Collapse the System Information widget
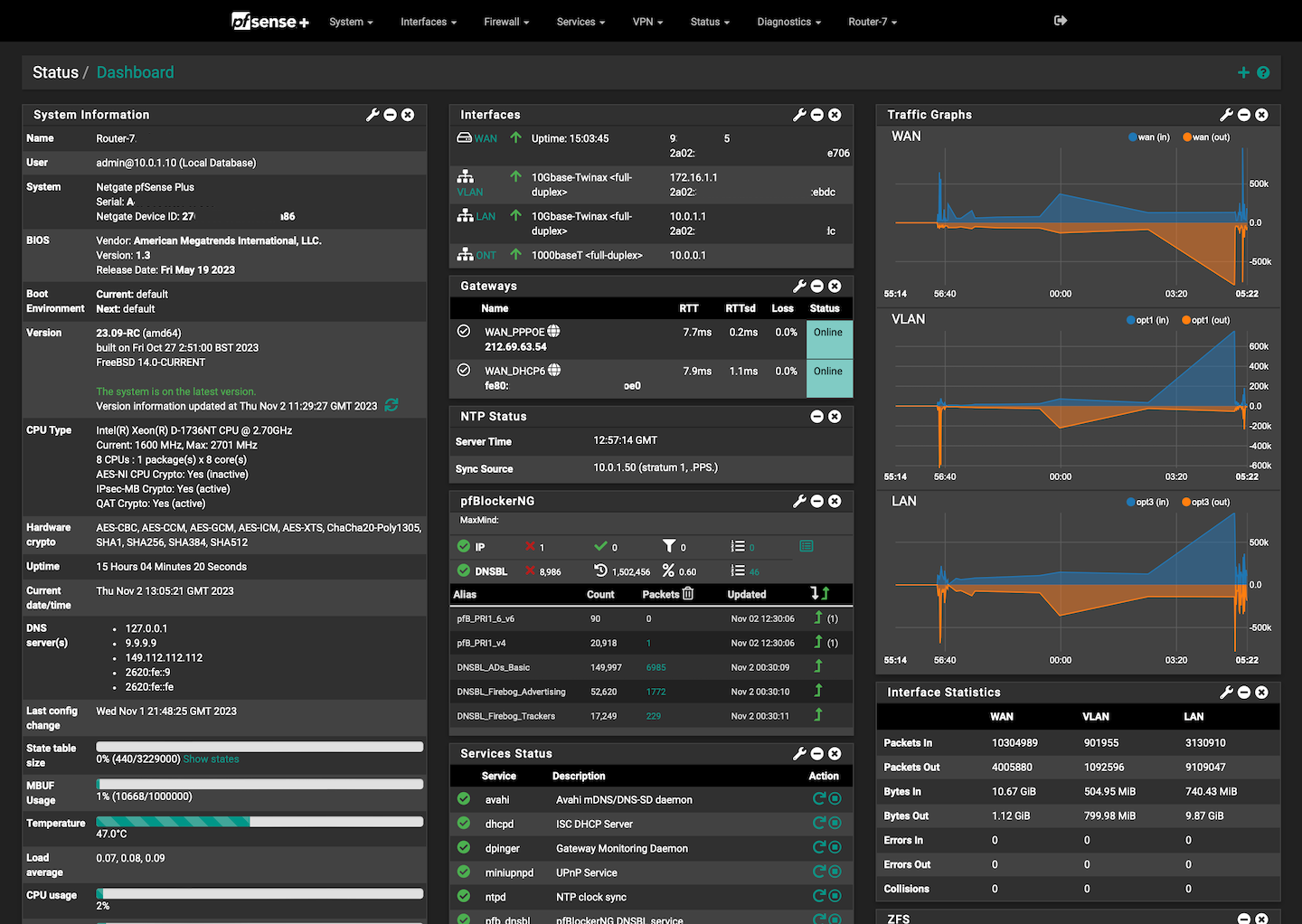This screenshot has height=924, width=1302. click(391, 115)
